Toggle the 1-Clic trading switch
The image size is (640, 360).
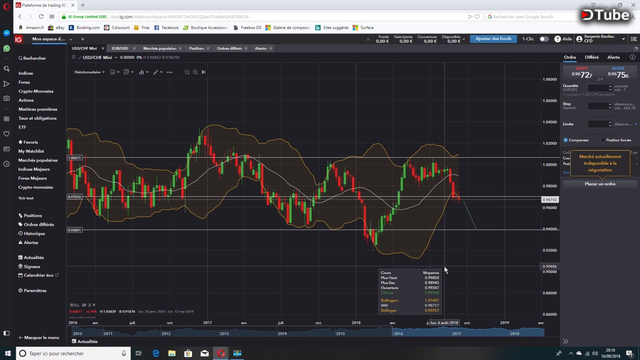click(x=544, y=39)
